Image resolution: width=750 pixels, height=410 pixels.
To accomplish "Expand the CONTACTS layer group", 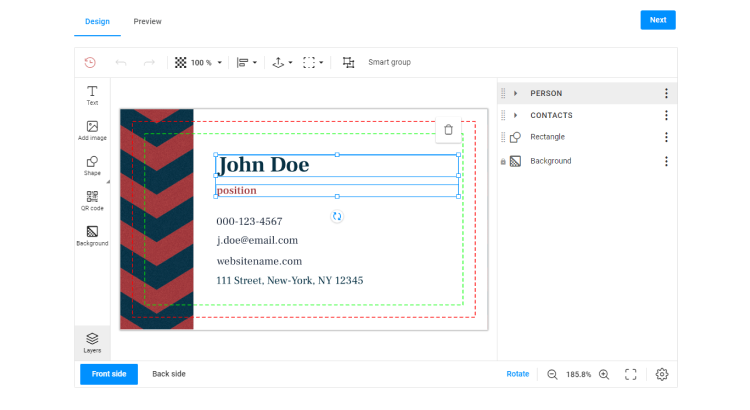I will click(x=516, y=115).
